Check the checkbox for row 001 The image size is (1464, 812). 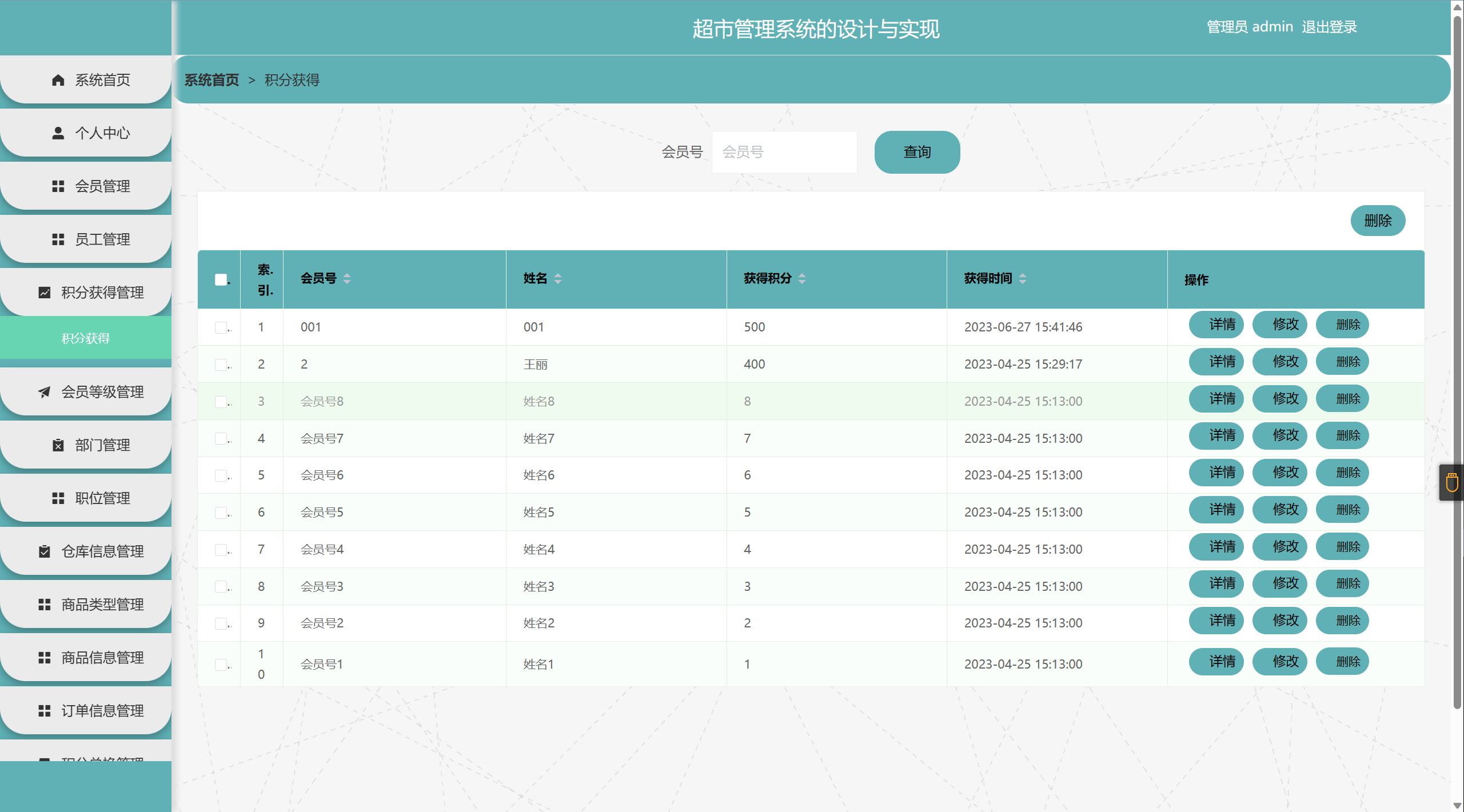(221, 327)
